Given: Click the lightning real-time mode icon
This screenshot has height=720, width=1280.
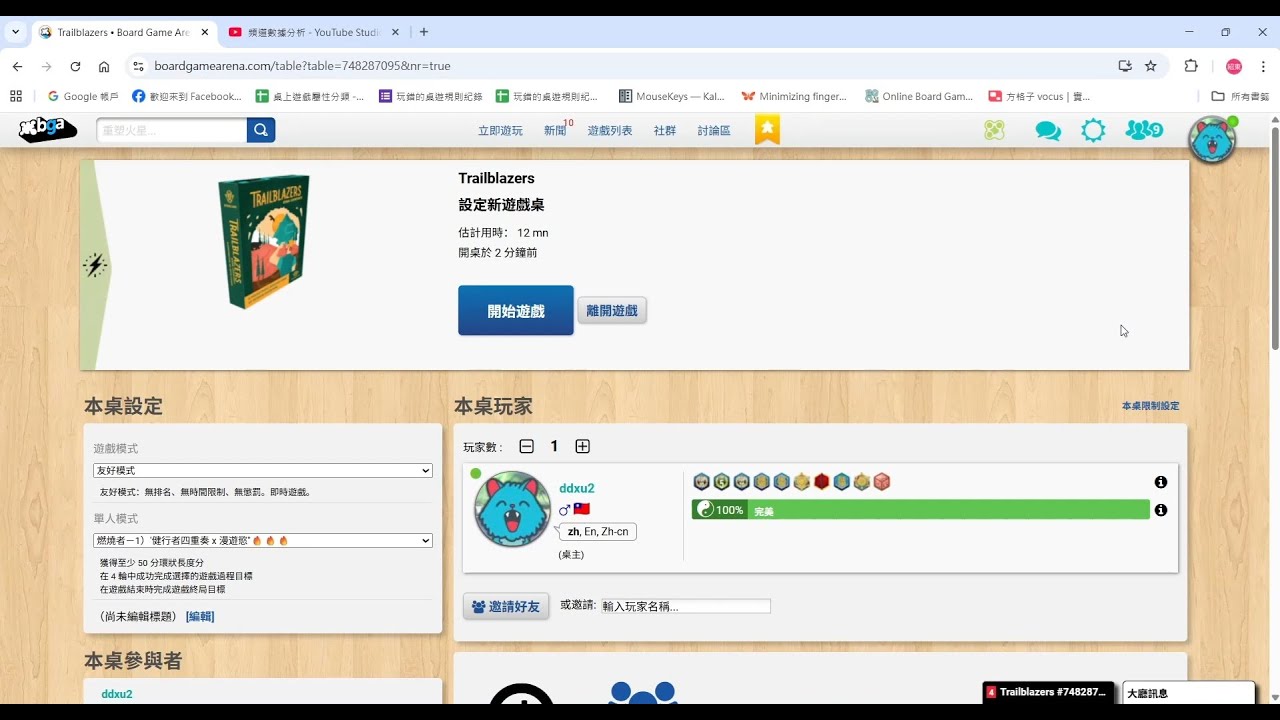Looking at the screenshot, I should click(x=94, y=265).
